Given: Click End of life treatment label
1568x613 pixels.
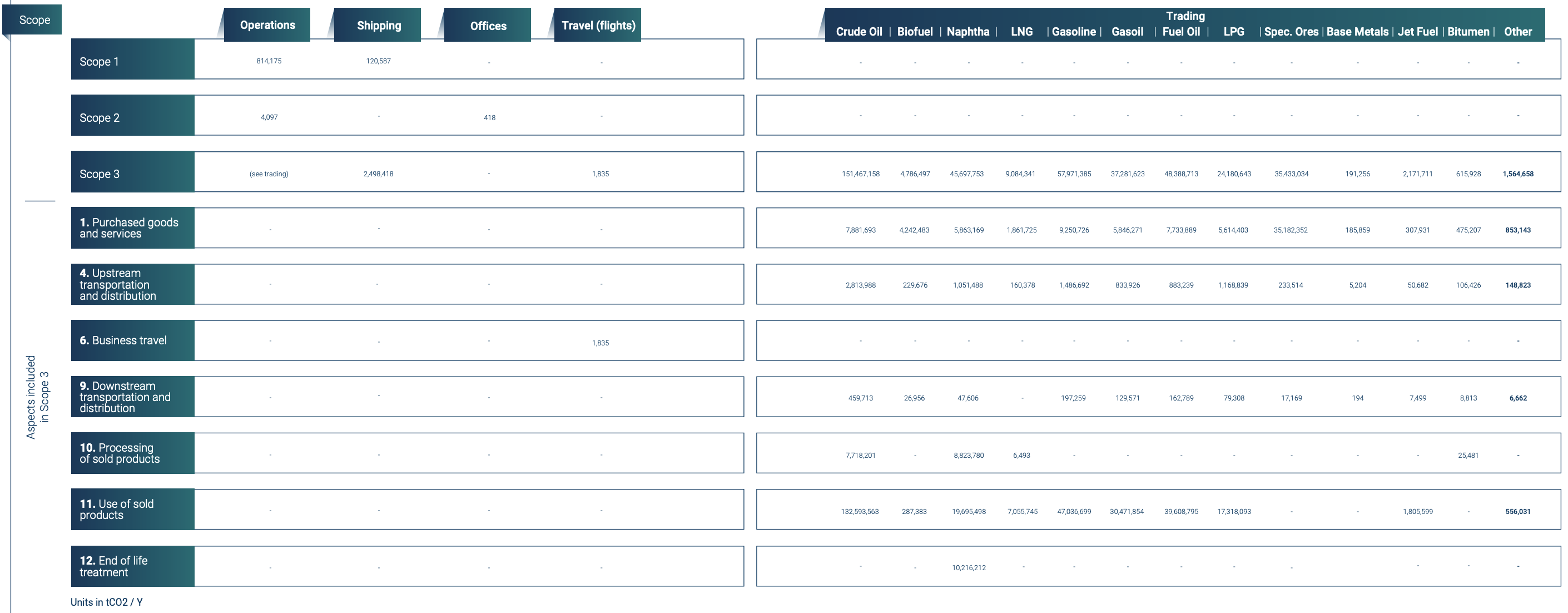Looking at the screenshot, I should click(x=113, y=566).
